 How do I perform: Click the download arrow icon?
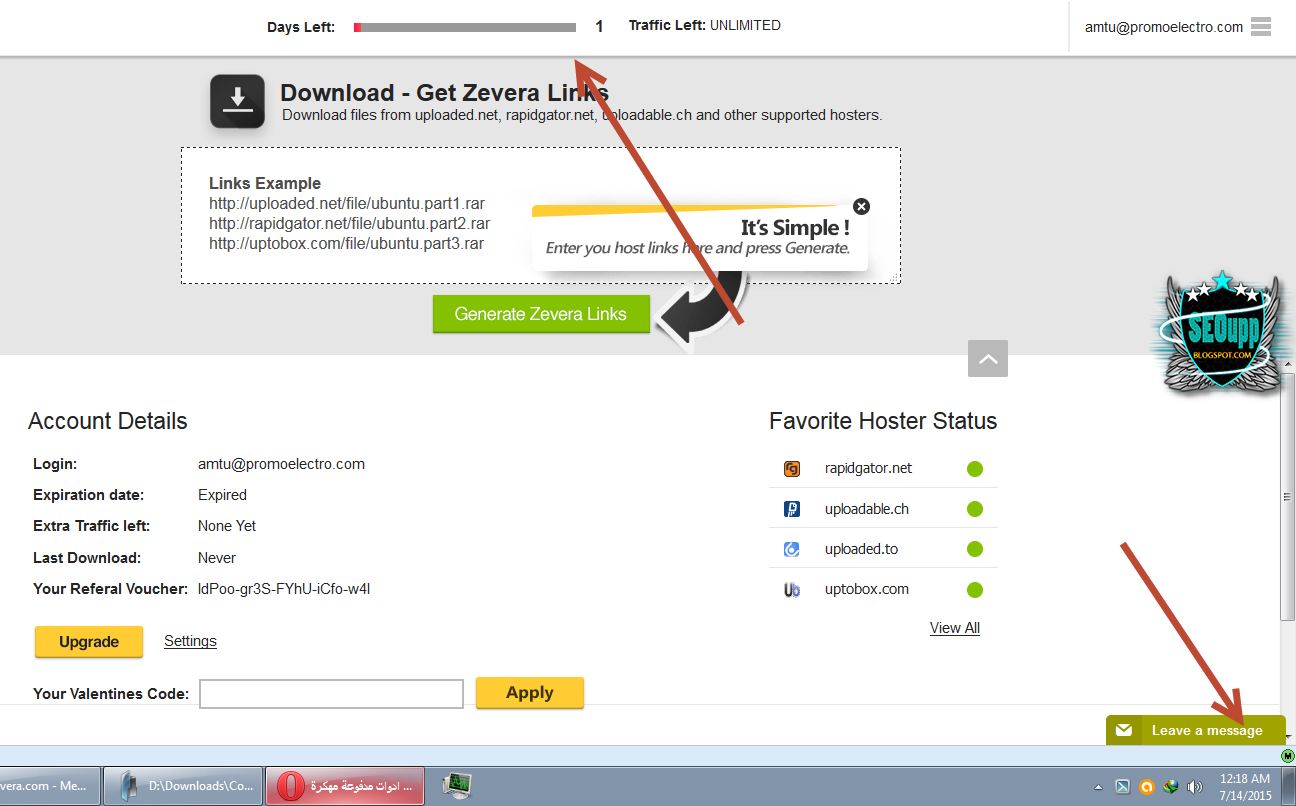click(x=237, y=101)
